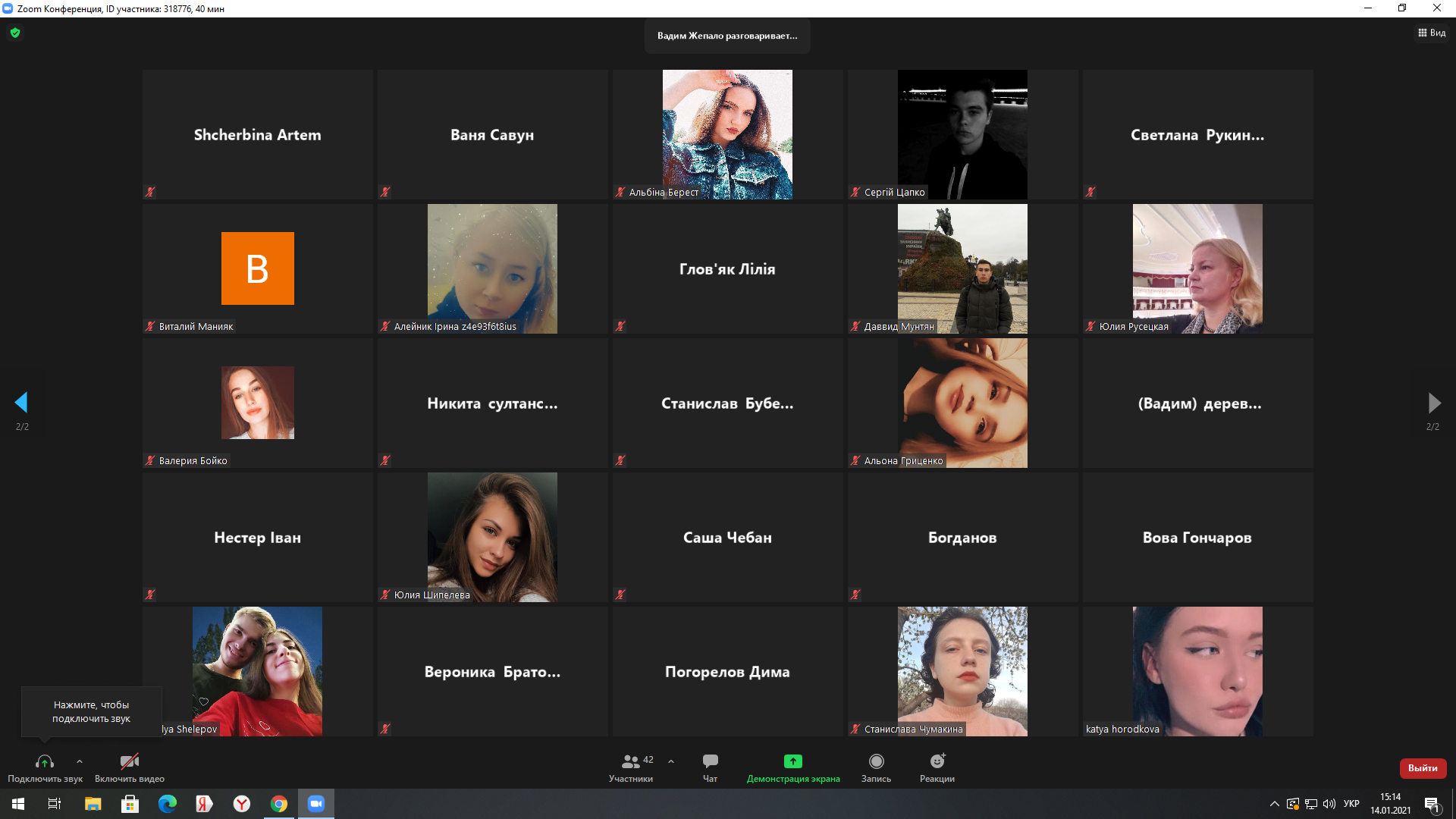
Task: Open the Chat panel
Action: click(710, 761)
